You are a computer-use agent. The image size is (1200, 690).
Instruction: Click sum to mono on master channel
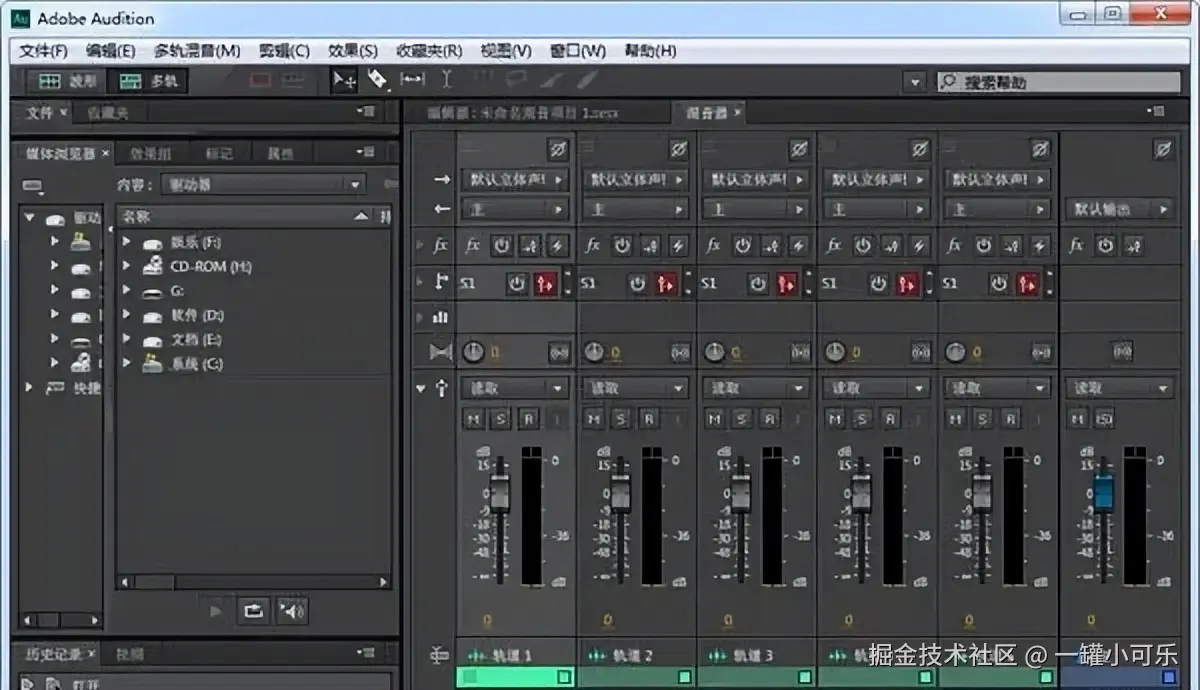[x=1122, y=352]
